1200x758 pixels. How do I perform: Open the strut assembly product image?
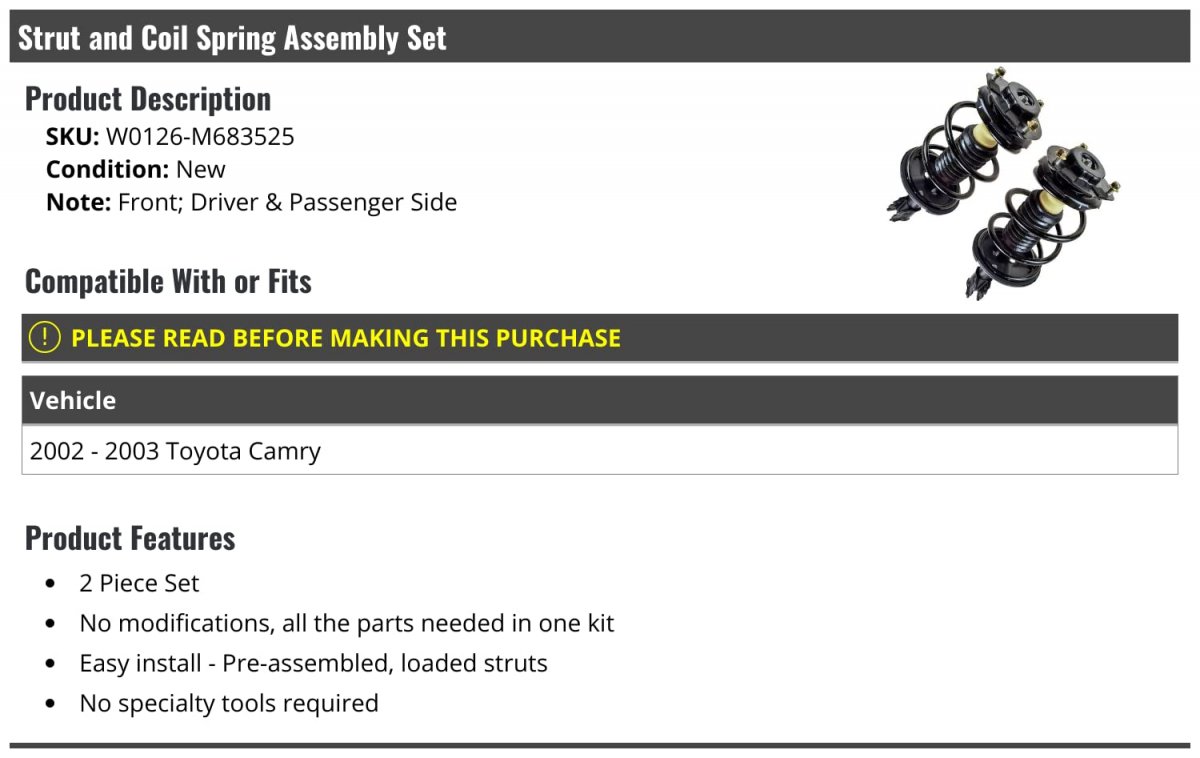(1003, 182)
